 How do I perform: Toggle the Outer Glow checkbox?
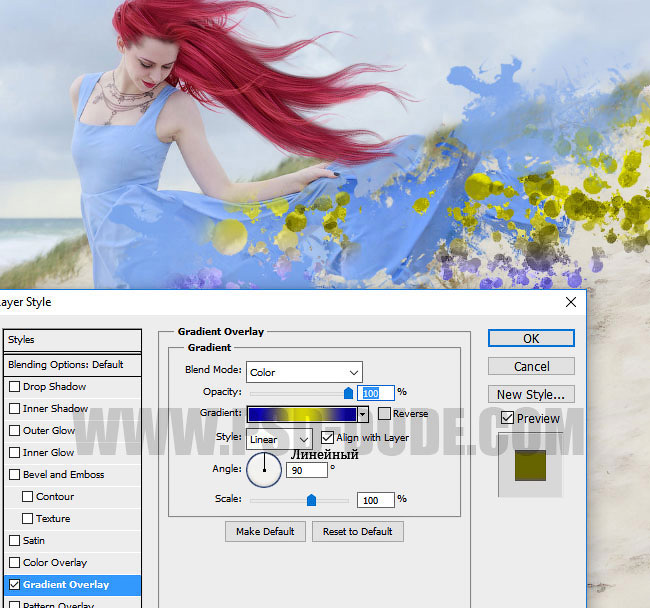coord(15,430)
